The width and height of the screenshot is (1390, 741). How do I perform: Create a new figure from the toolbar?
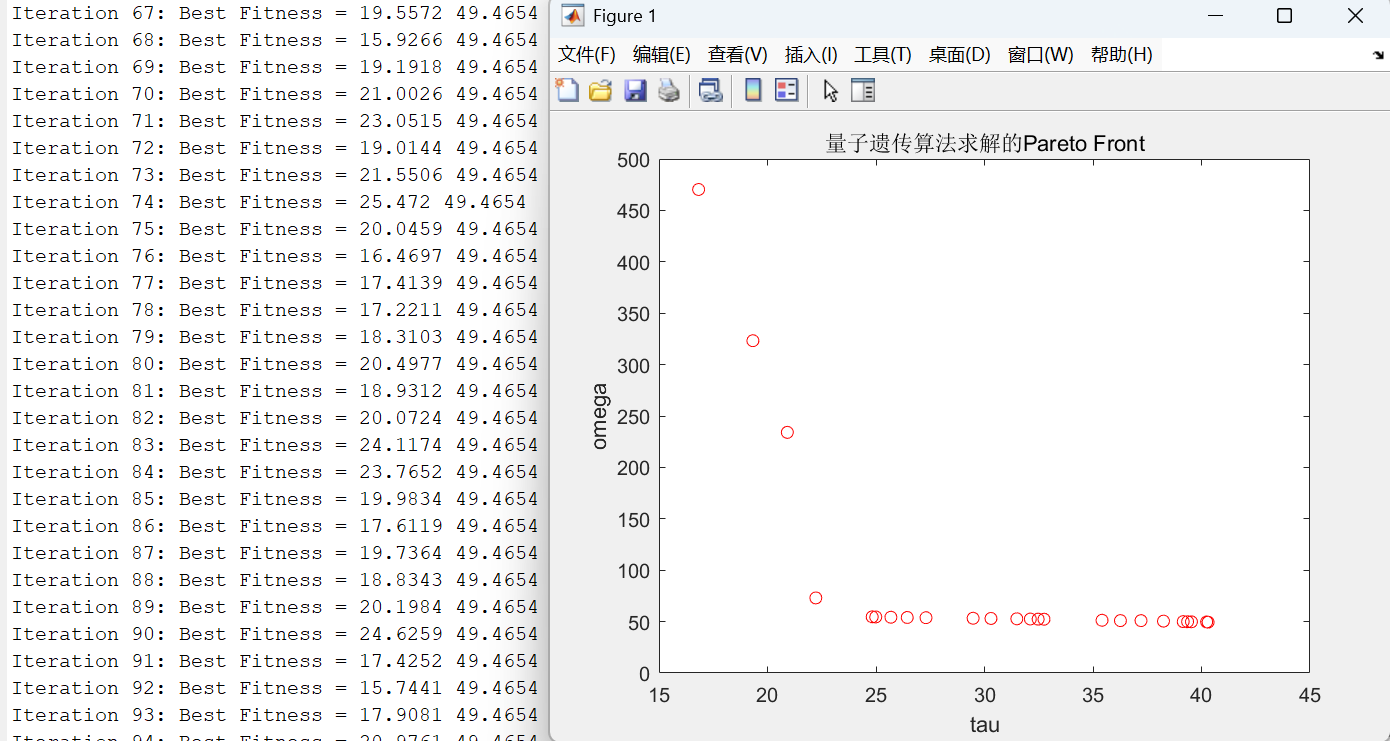click(x=567, y=91)
